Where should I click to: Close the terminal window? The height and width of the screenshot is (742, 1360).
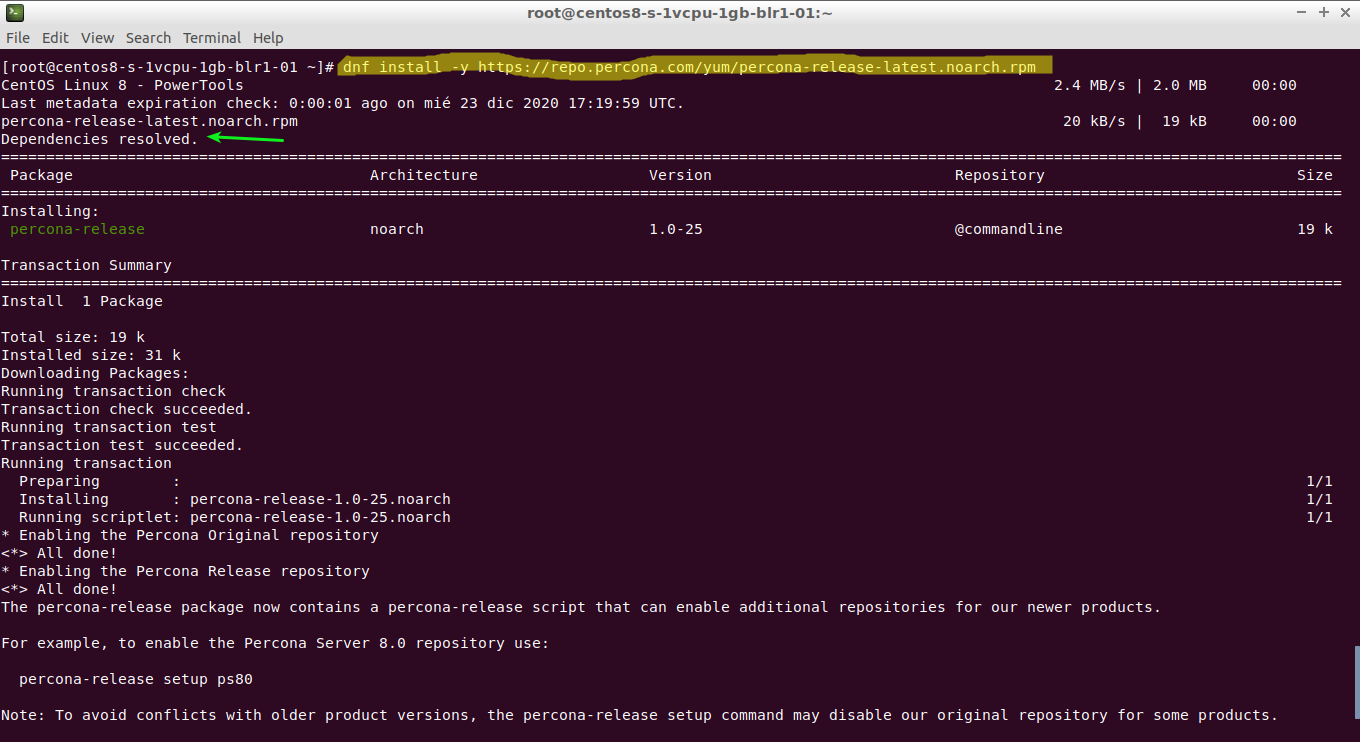1345,13
